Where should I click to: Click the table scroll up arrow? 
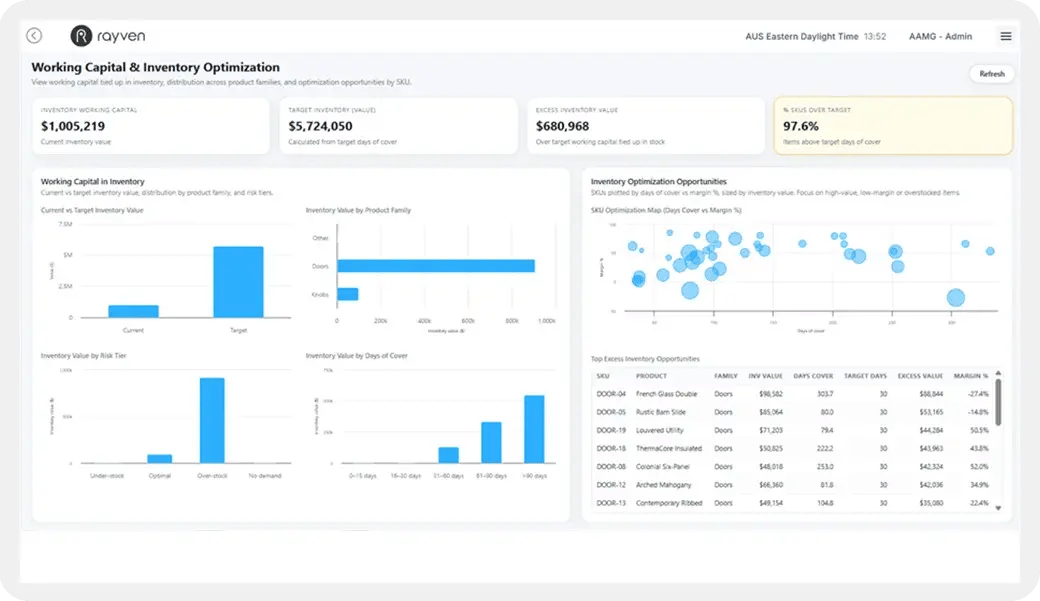pyautogui.click(x=997, y=372)
